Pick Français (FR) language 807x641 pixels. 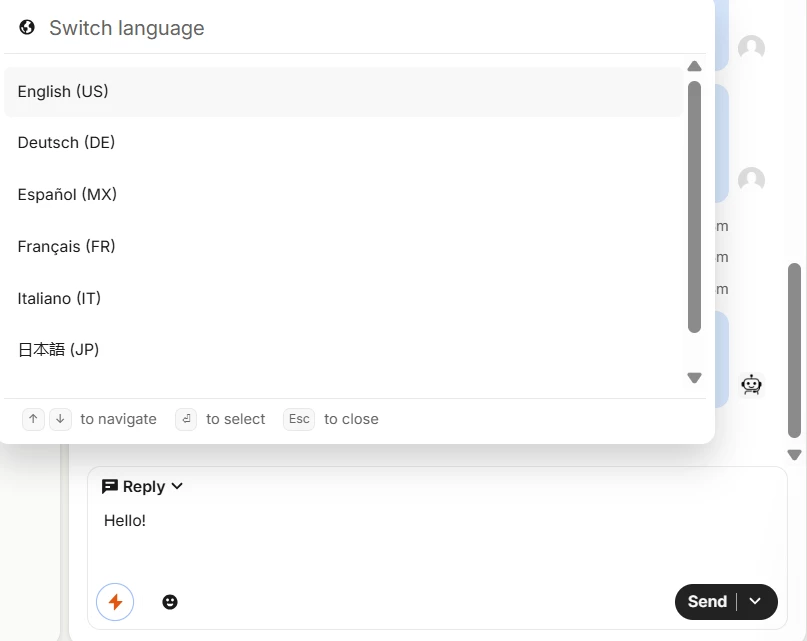[343, 247]
